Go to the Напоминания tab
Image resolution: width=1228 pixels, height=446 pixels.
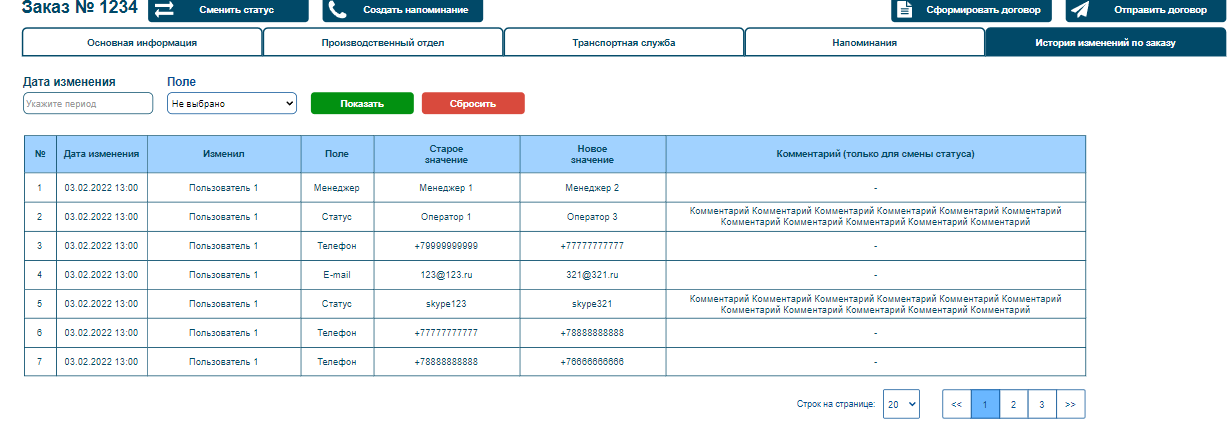click(865, 43)
